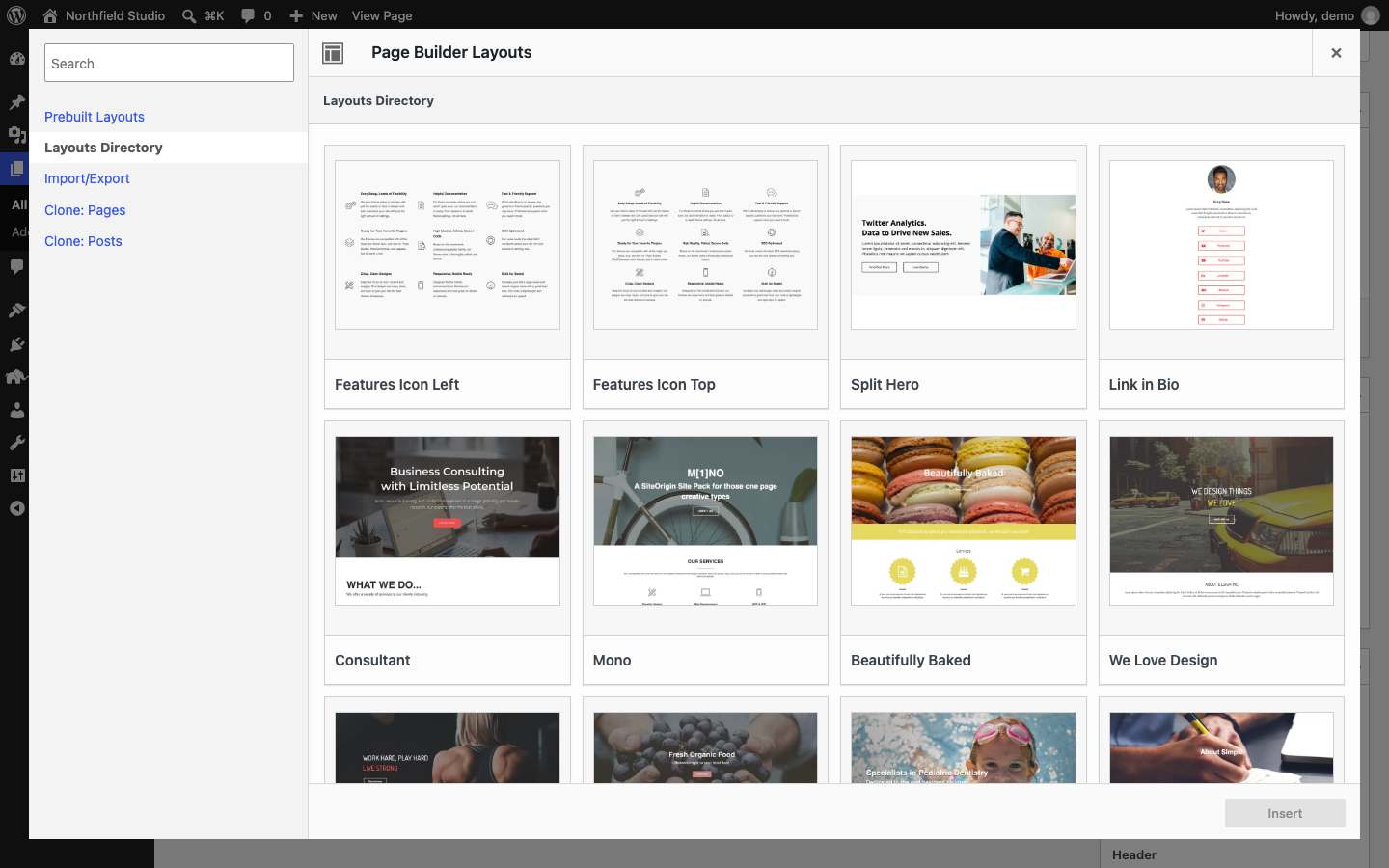
Task: Open the Clone: Posts tab
Action: click(83, 241)
